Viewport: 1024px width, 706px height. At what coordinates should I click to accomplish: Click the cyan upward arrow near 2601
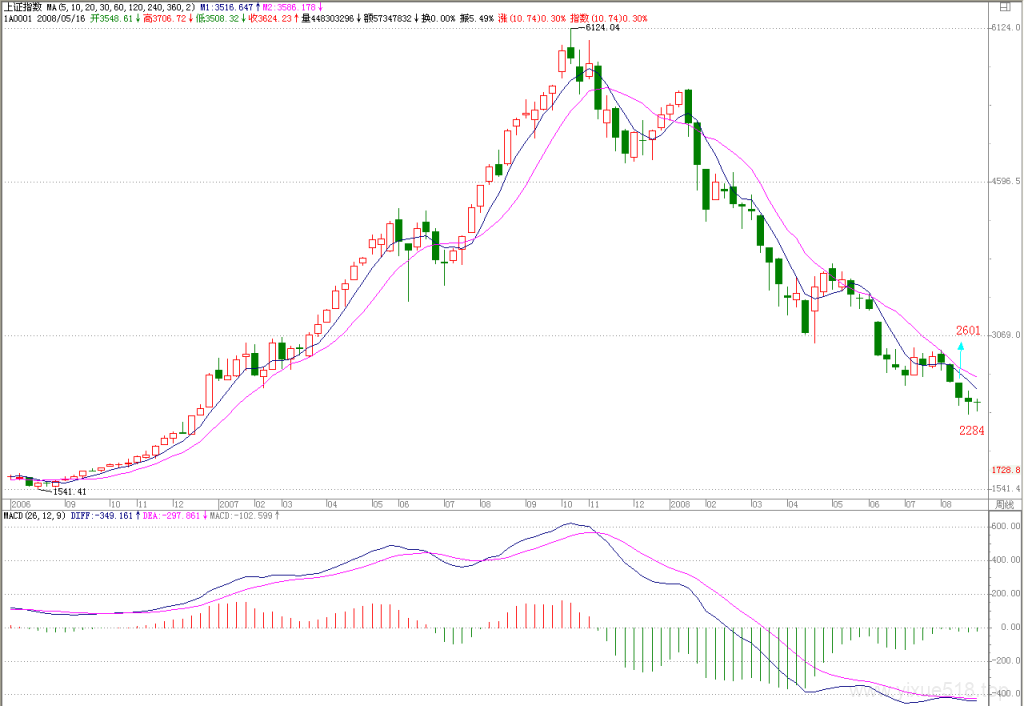click(x=960, y=355)
